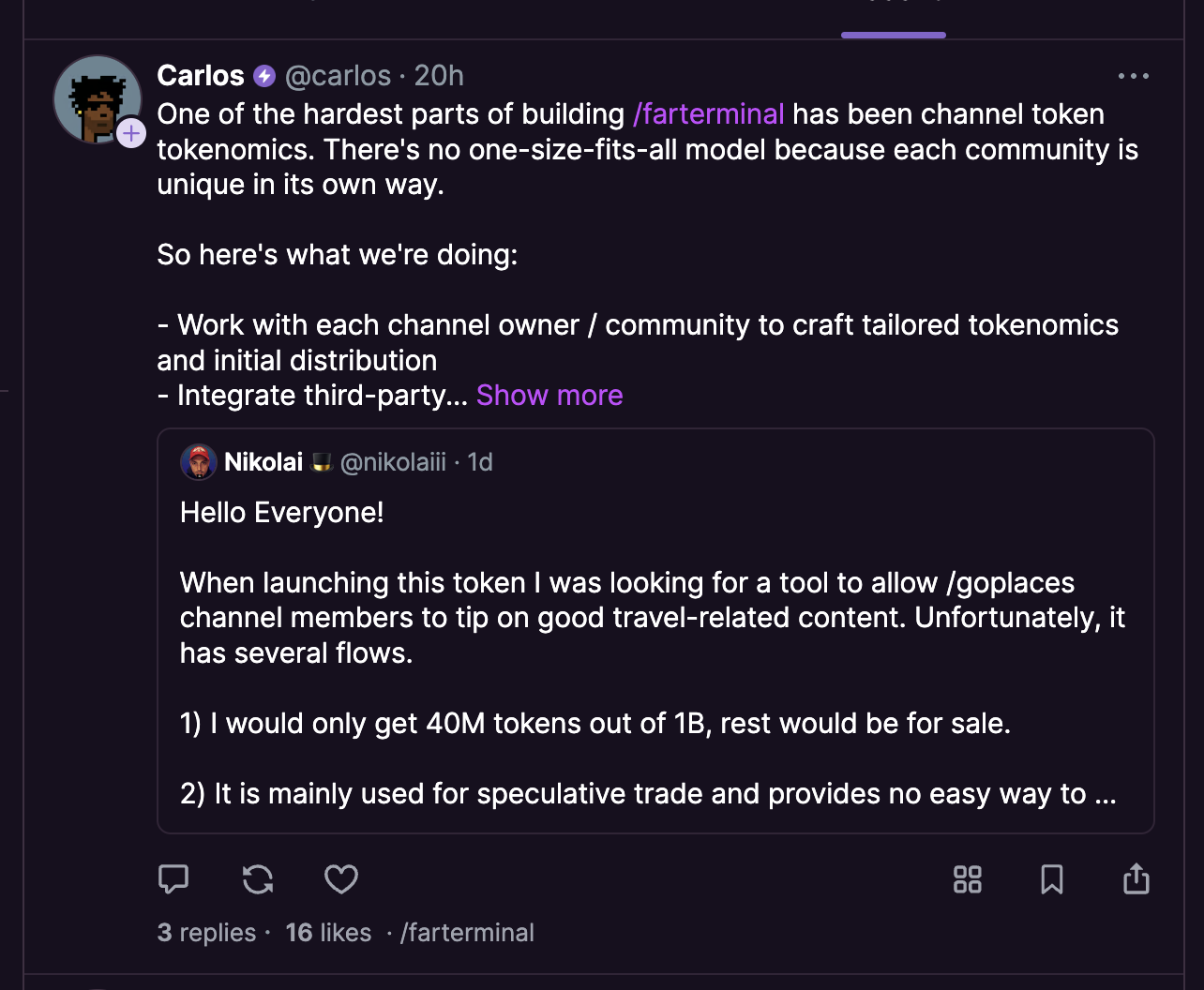Image resolution: width=1204 pixels, height=990 pixels.
Task: Bookmark Carlos's cast
Action: pos(1052,879)
